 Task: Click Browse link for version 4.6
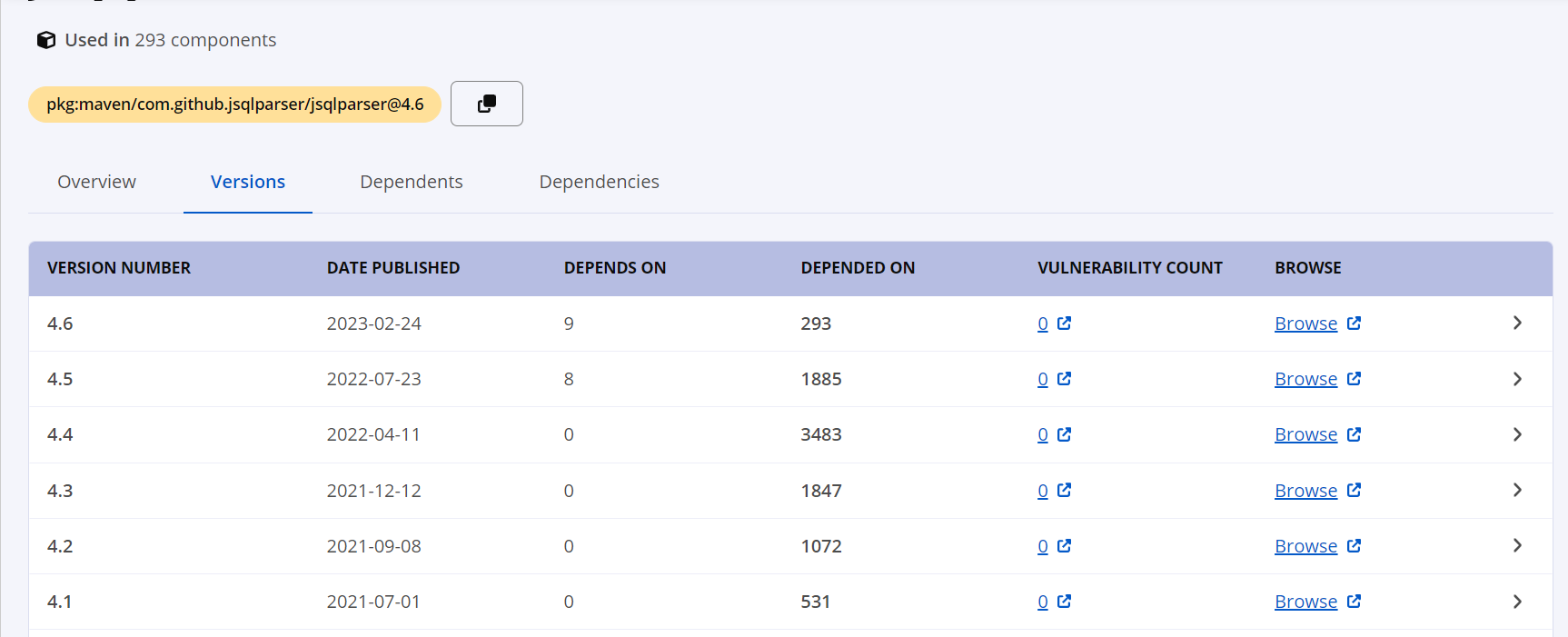tap(1305, 323)
